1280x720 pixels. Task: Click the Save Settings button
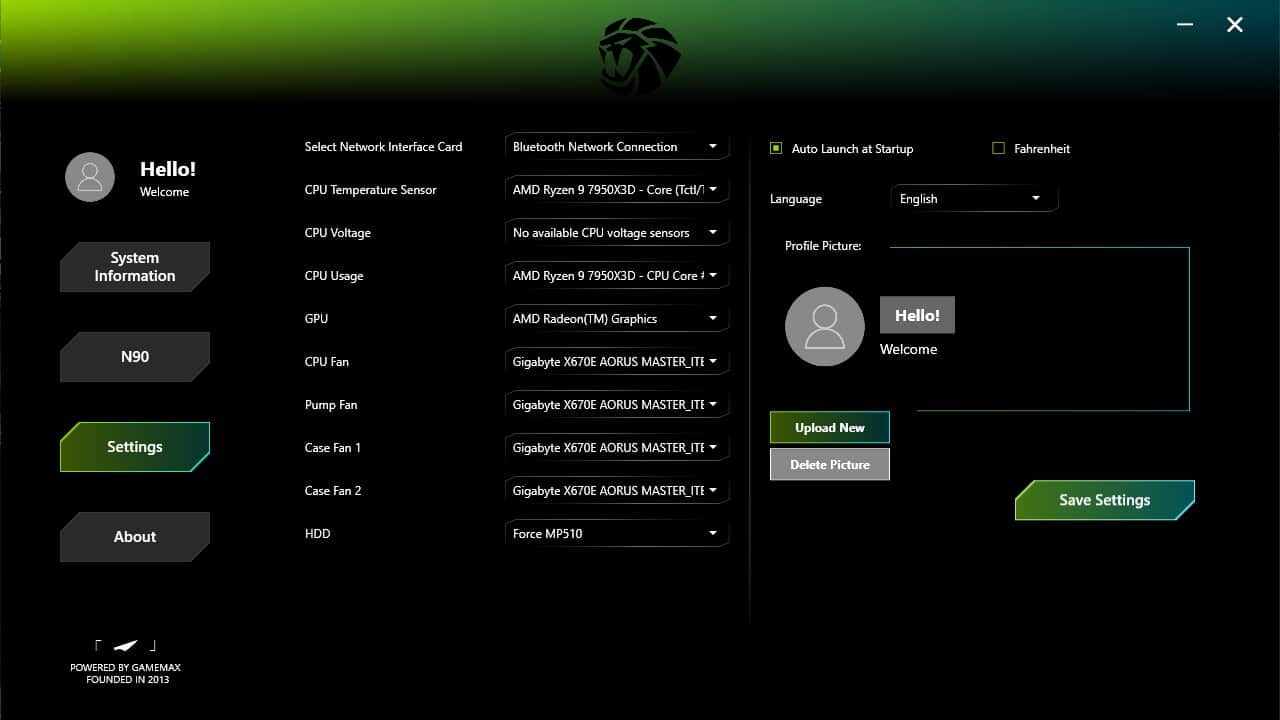tap(1104, 500)
